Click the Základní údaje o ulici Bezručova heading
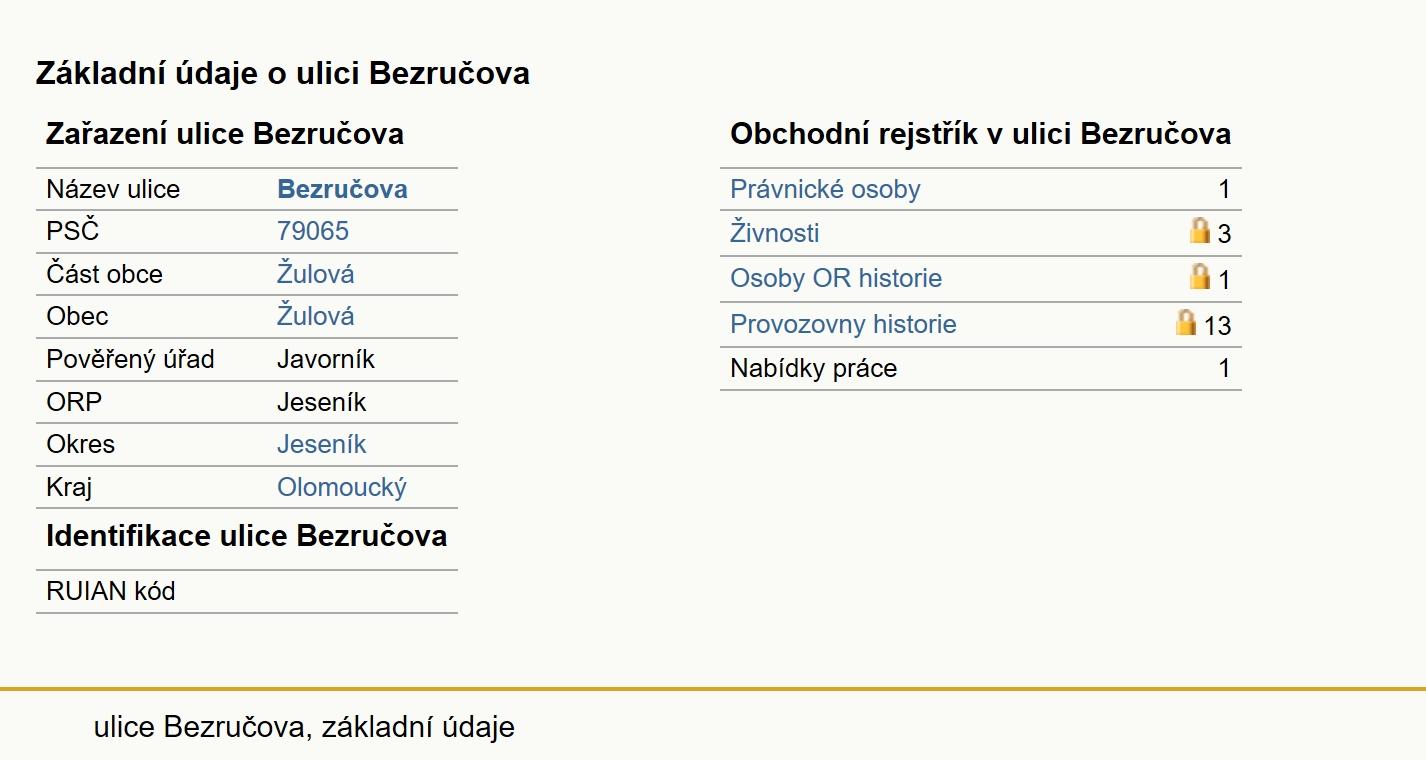1426x760 pixels. pos(283,73)
